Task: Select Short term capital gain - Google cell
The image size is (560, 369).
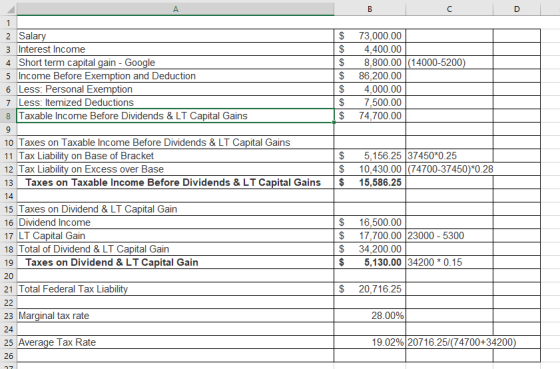Action: pos(175,63)
